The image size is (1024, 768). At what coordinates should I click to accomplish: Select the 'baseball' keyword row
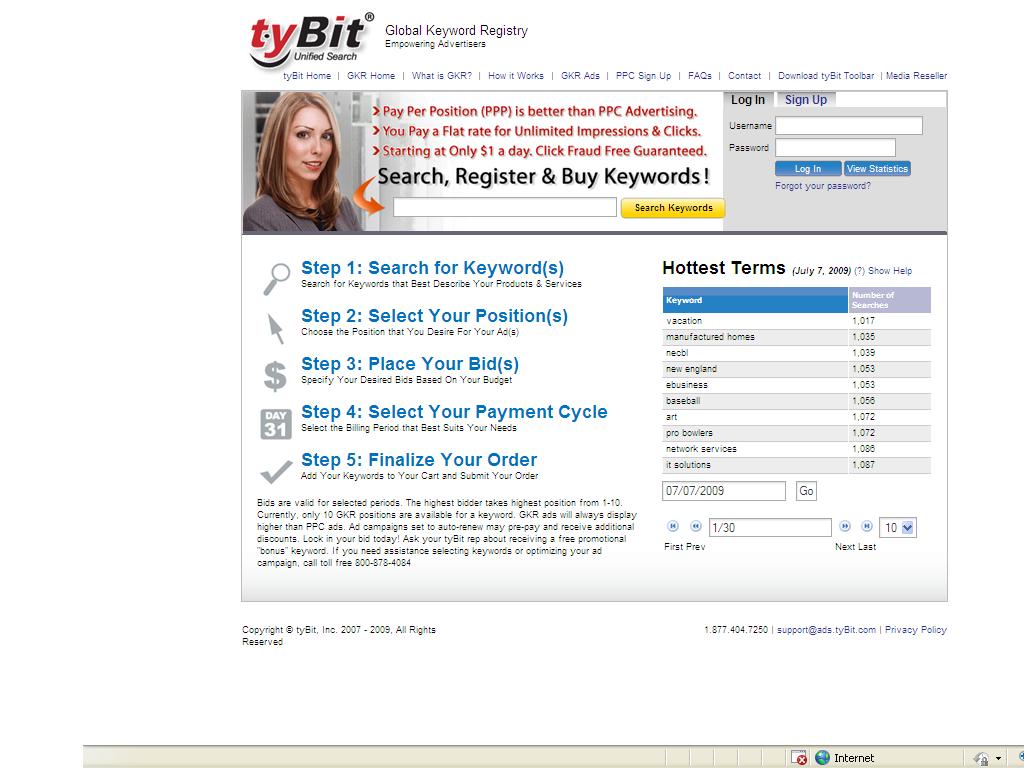(797, 401)
